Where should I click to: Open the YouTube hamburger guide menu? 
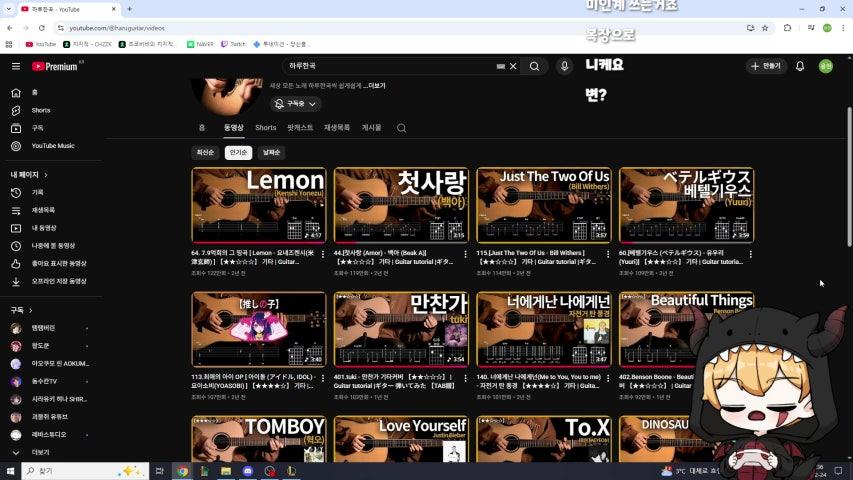(x=16, y=66)
